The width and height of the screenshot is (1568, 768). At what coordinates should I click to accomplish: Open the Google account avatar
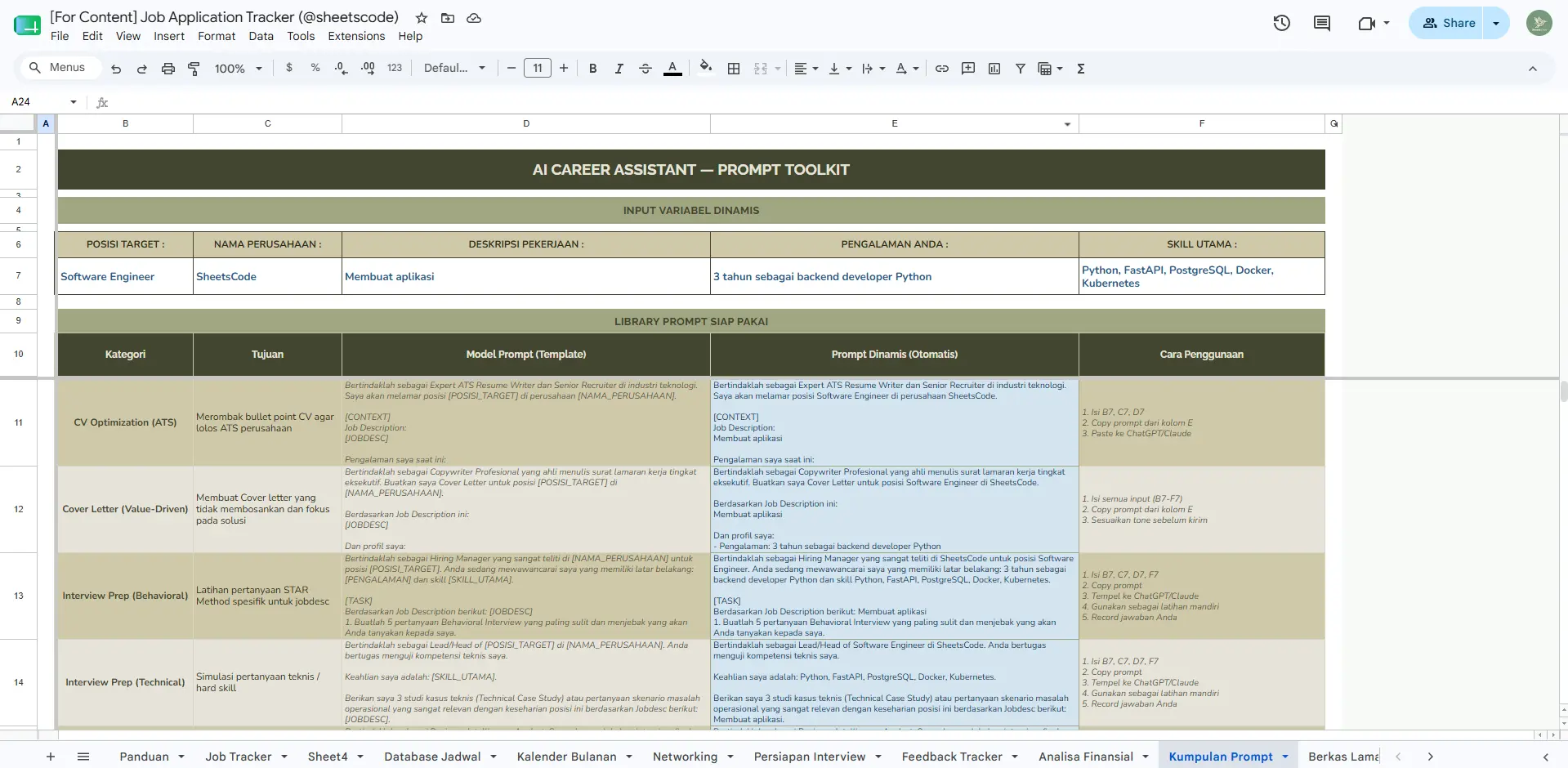1539,23
